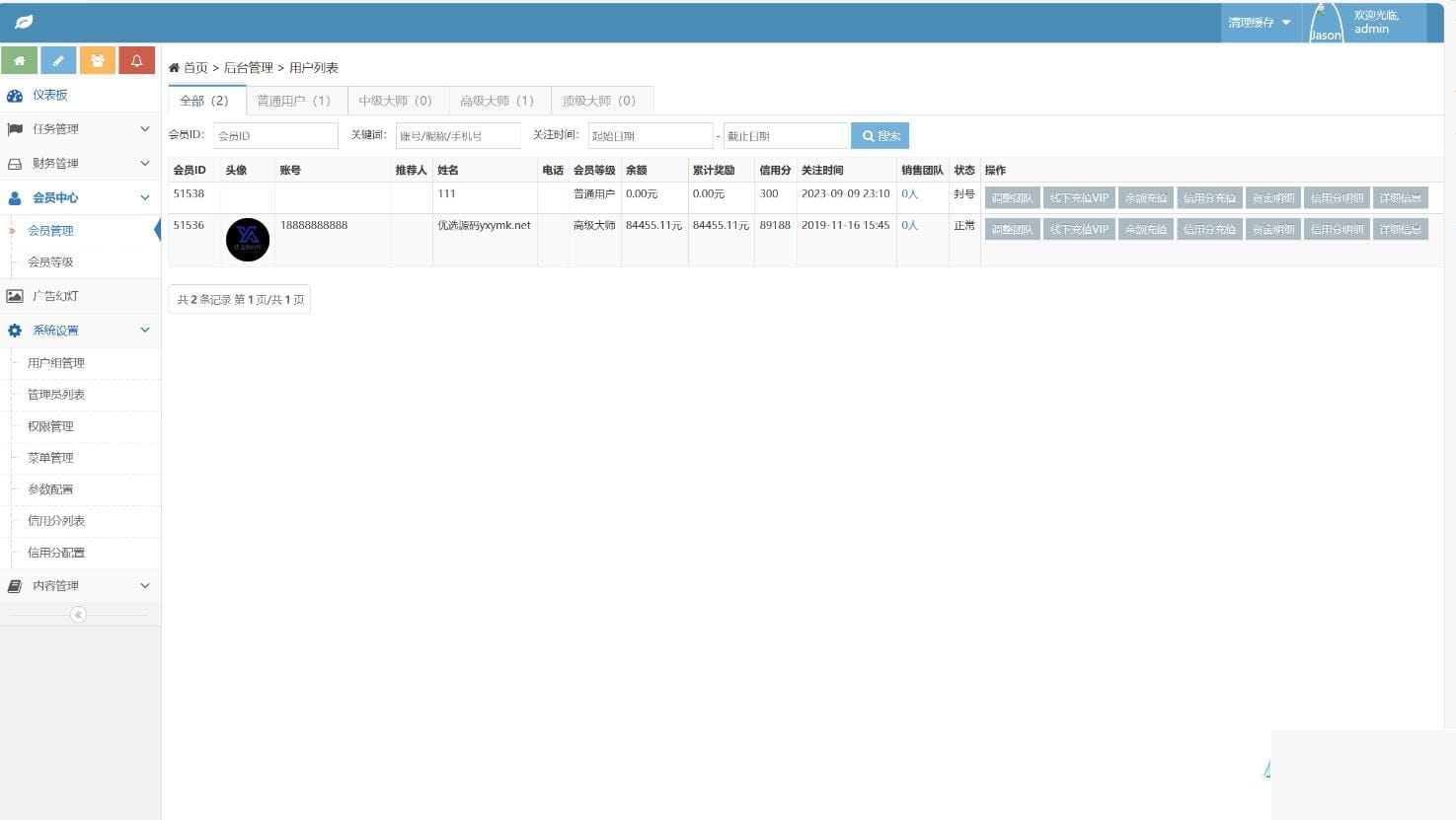Expand the 内容管理 sidebar section

click(x=79, y=586)
